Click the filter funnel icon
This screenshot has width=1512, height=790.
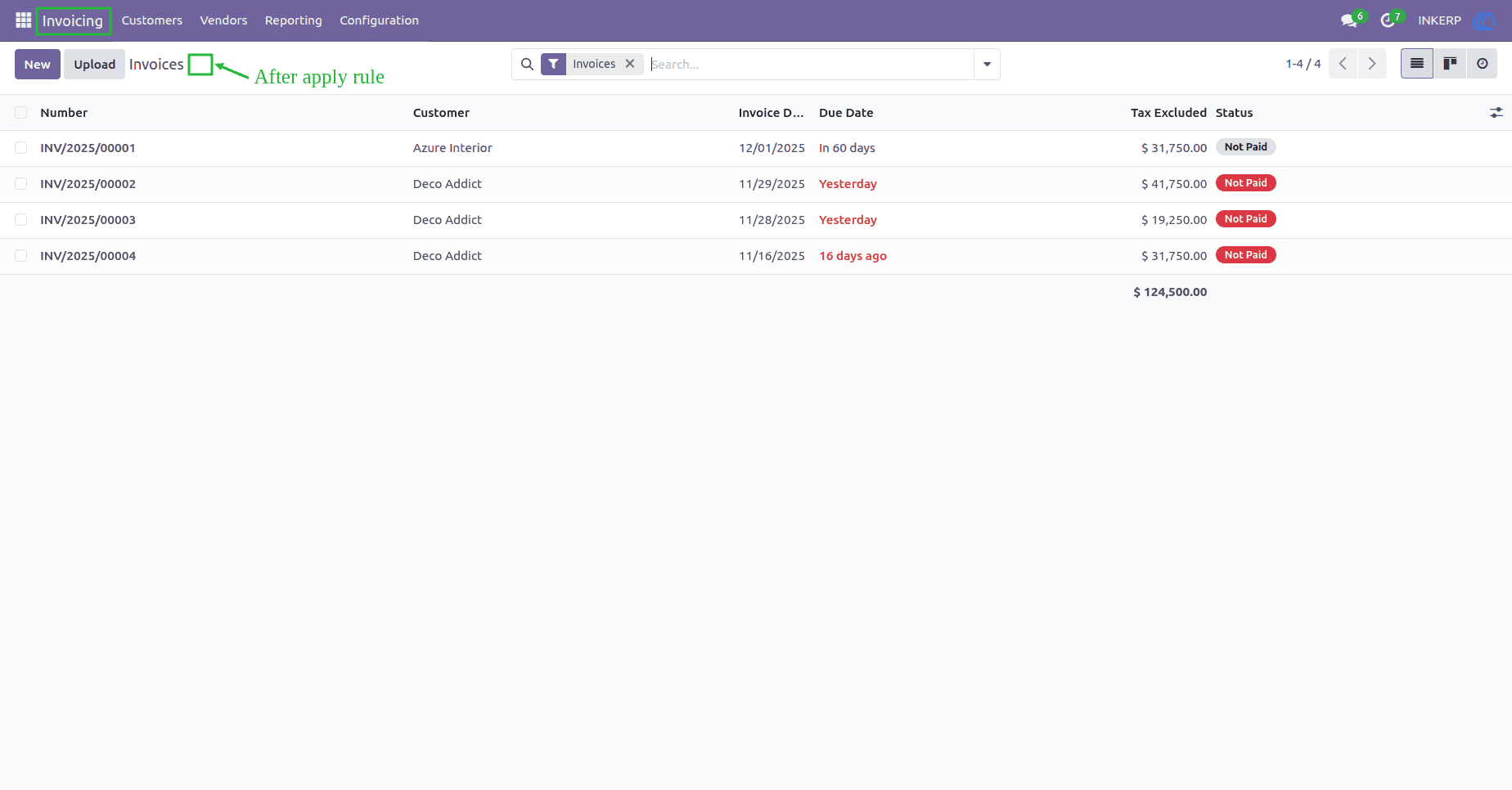[554, 64]
